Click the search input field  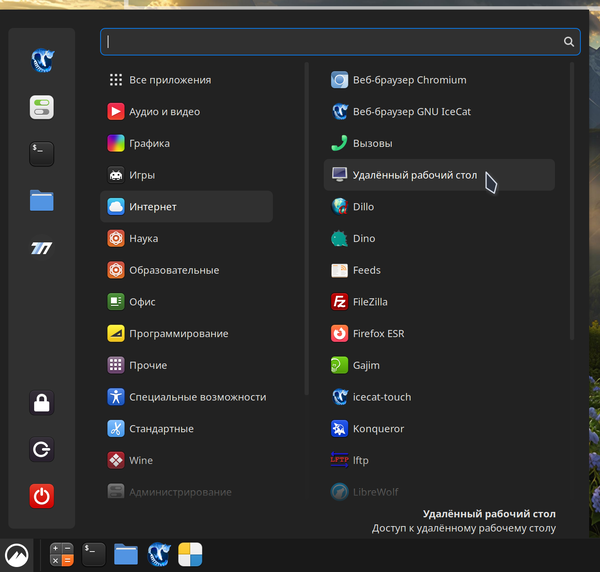click(330, 42)
